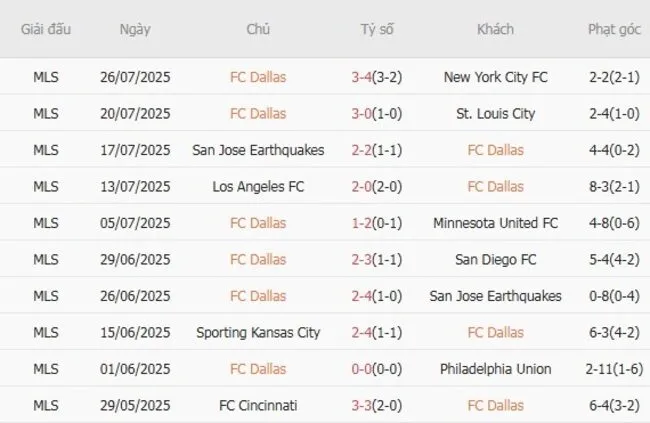650x423 pixels.
Task: Open the FC Cincinnati team link
Action: (258, 406)
